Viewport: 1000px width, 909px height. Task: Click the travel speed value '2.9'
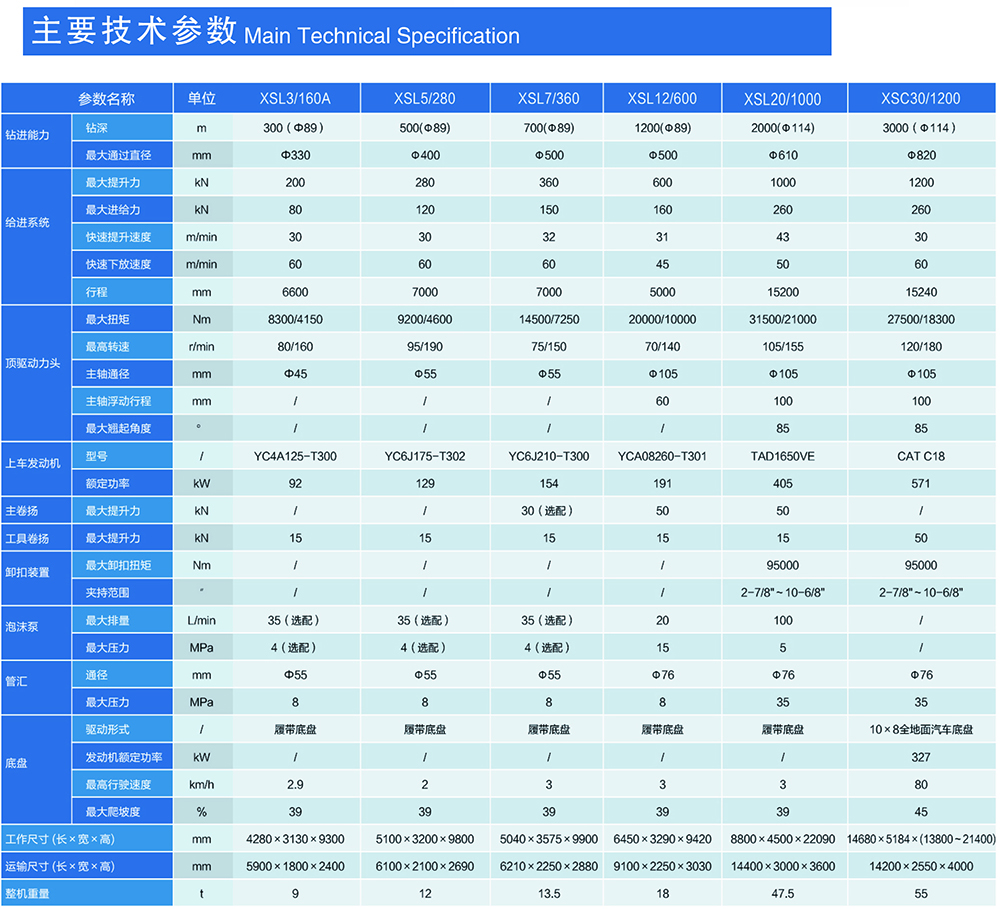[295, 785]
